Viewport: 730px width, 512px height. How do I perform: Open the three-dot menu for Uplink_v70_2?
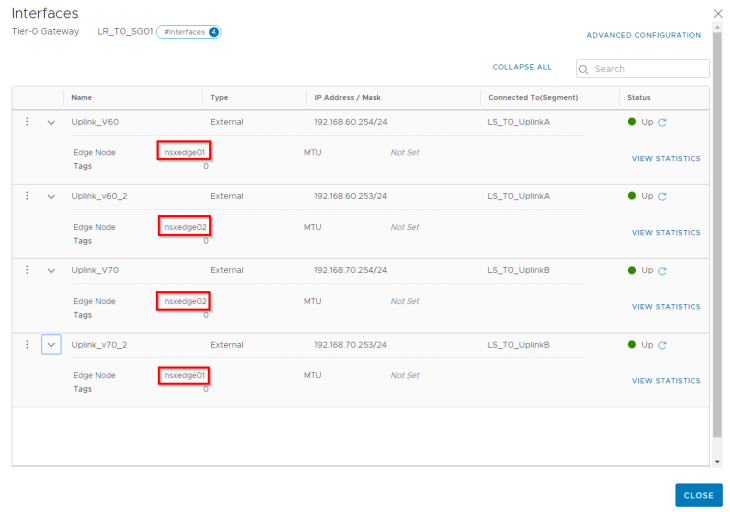tap(27, 344)
